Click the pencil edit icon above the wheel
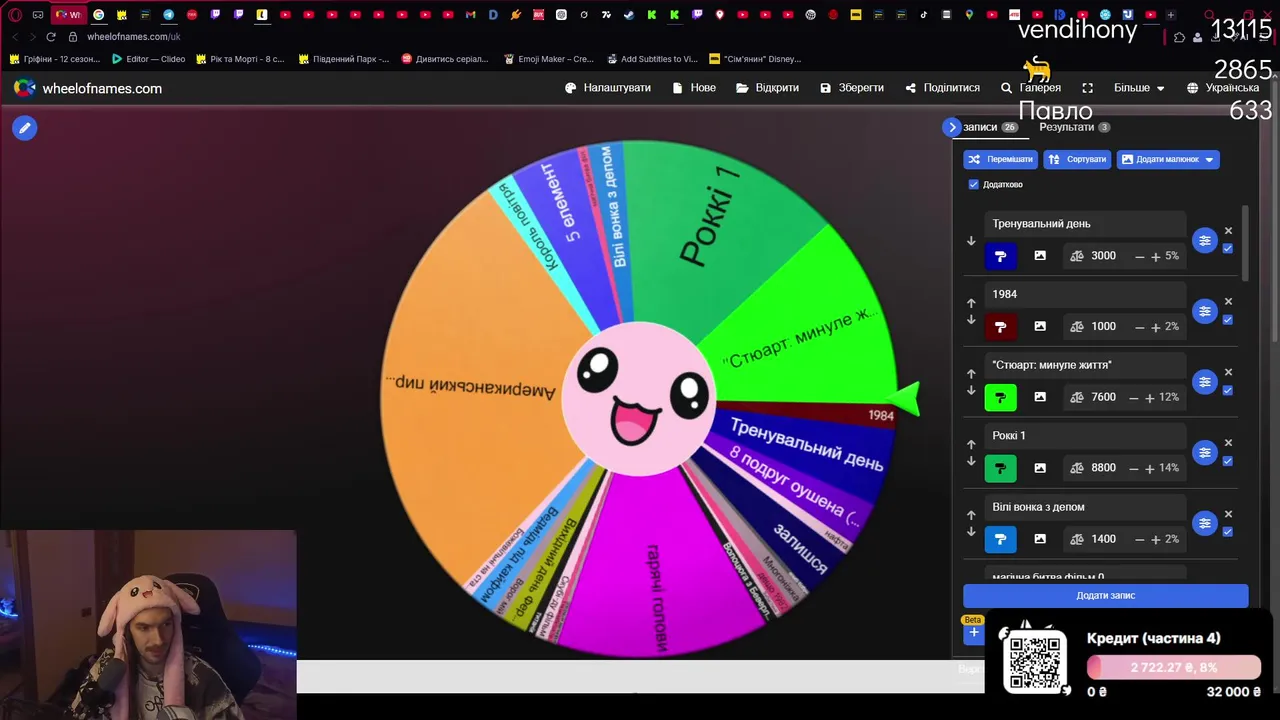The image size is (1280, 720). click(x=25, y=128)
